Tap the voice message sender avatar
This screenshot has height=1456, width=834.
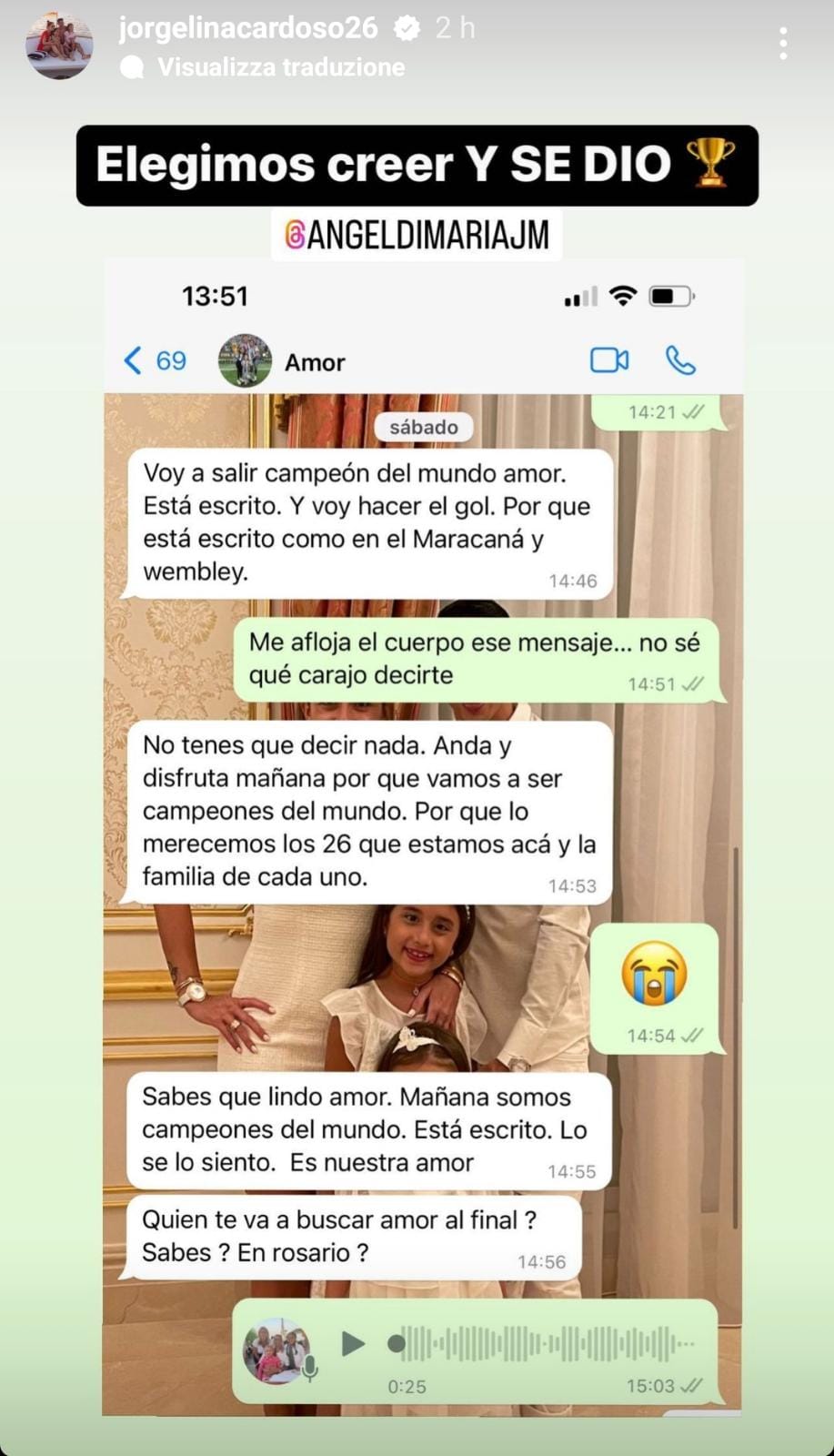coord(276,1350)
